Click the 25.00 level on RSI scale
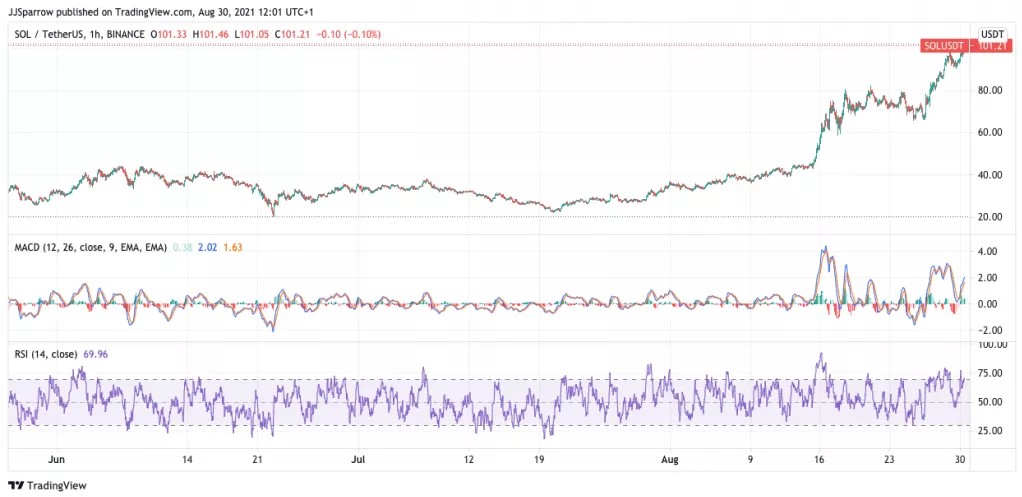This screenshot has width=1022, height=497. click(x=992, y=431)
